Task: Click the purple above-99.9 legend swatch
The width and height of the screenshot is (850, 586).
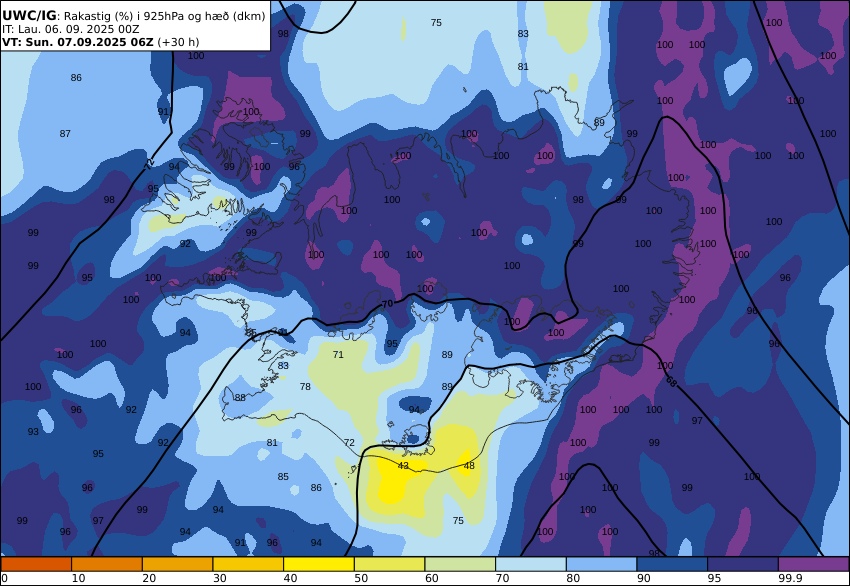Action: coord(814,564)
